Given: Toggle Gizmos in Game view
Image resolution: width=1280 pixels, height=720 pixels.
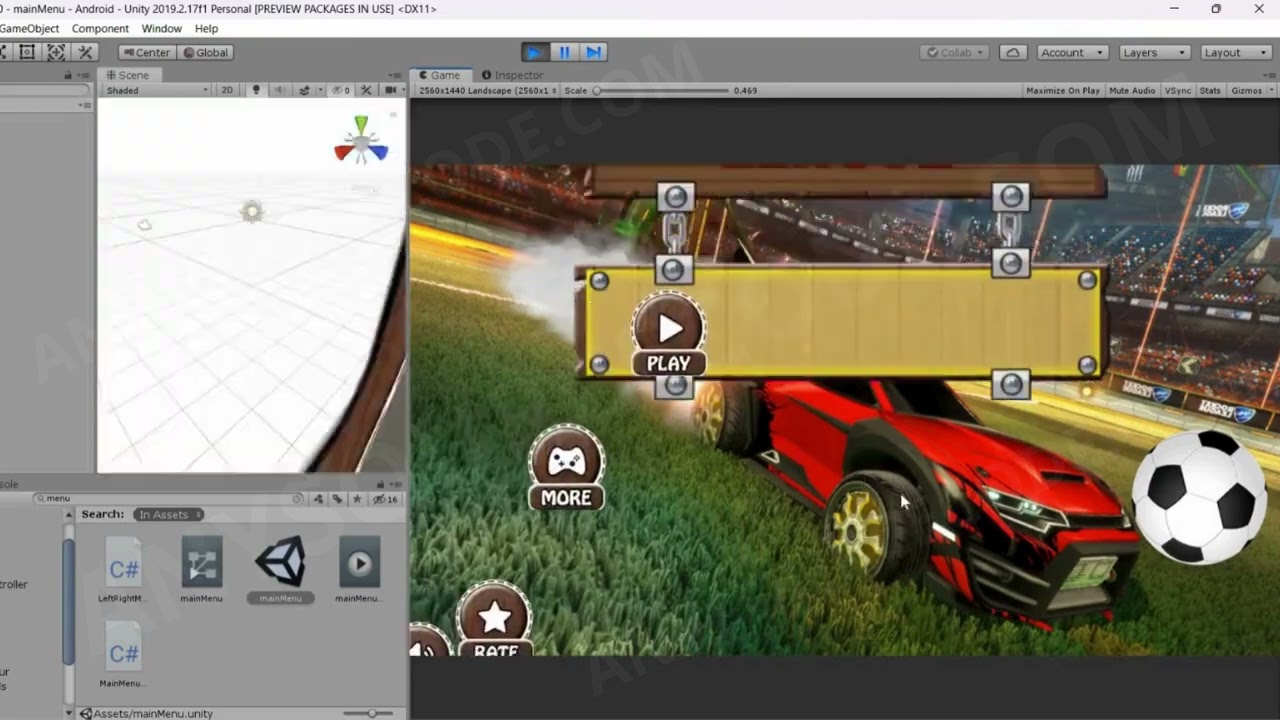Looking at the screenshot, I should point(1246,90).
